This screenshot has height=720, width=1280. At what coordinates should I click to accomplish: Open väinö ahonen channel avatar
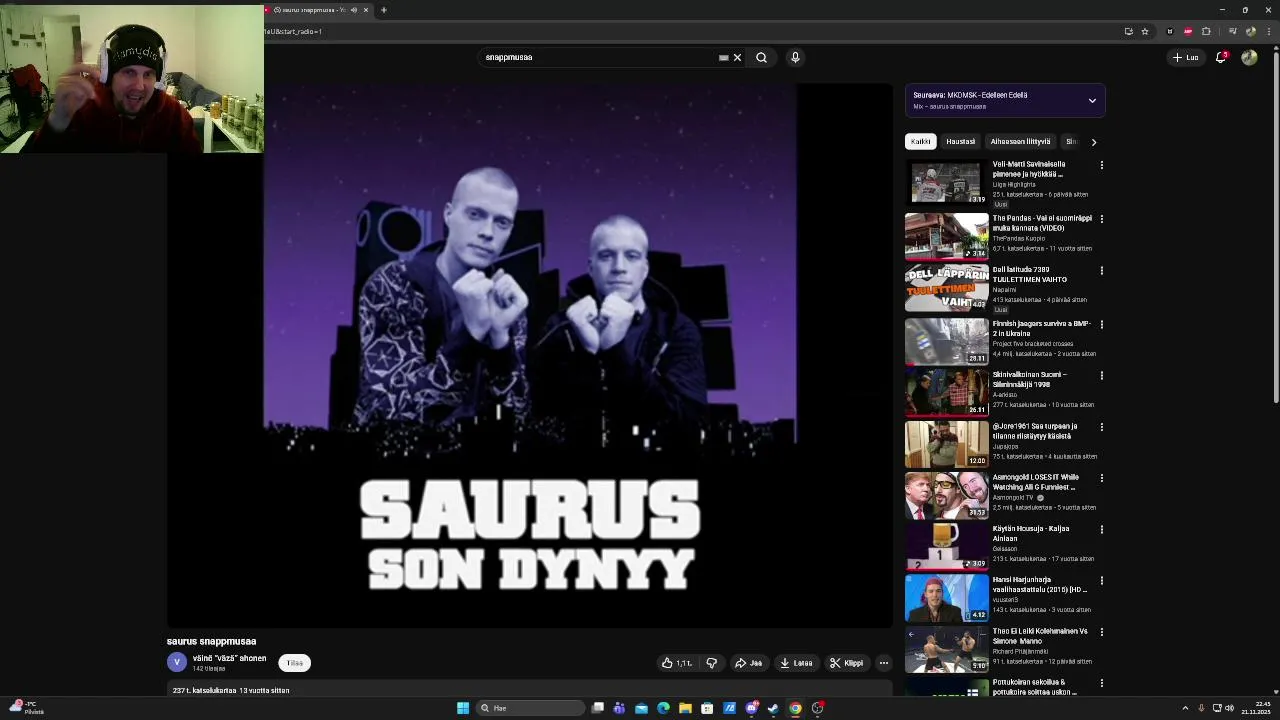[x=177, y=662]
